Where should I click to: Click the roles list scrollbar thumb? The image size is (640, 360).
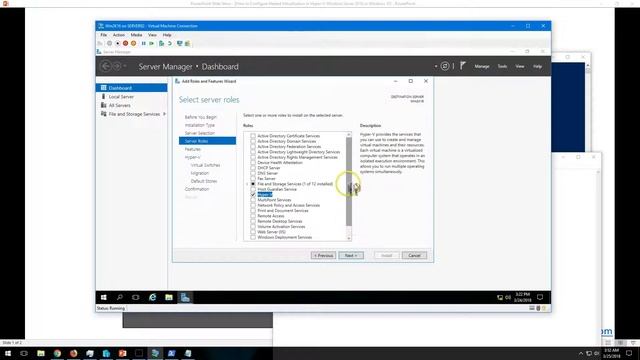349,182
